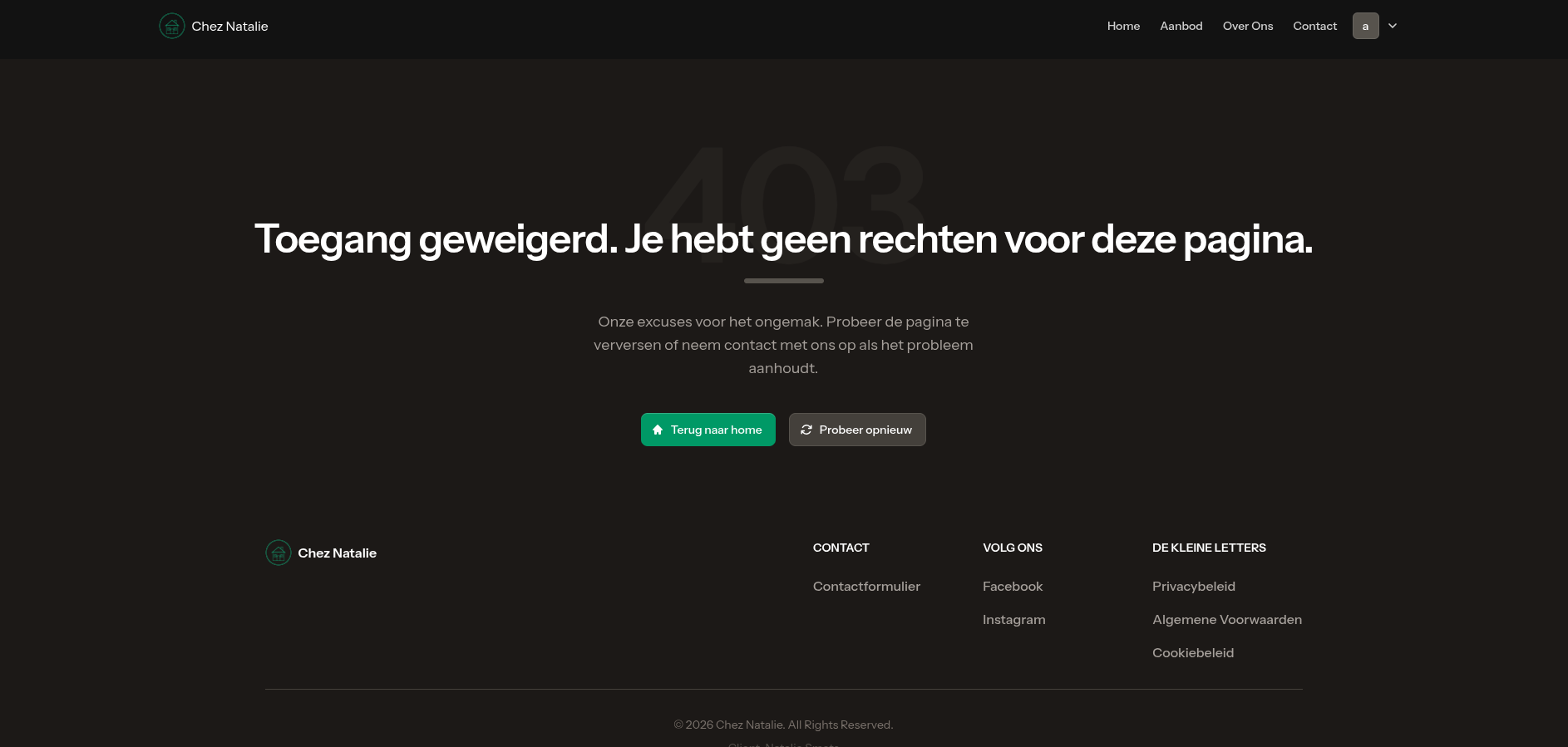The height and width of the screenshot is (747, 1568).
Task: Go to the Aanbod page
Action: click(1181, 26)
